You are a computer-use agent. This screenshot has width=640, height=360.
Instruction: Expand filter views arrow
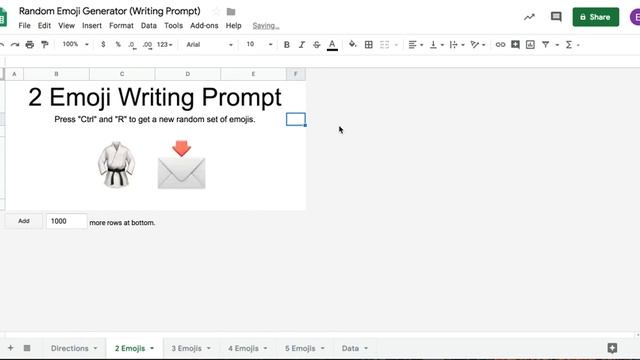[x=557, y=45]
